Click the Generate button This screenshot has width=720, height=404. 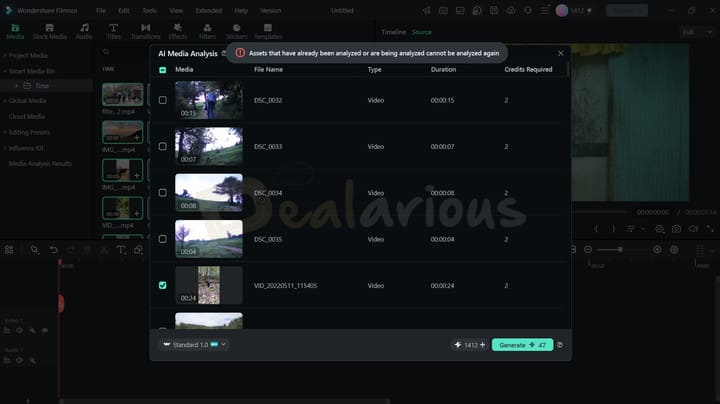(523, 345)
